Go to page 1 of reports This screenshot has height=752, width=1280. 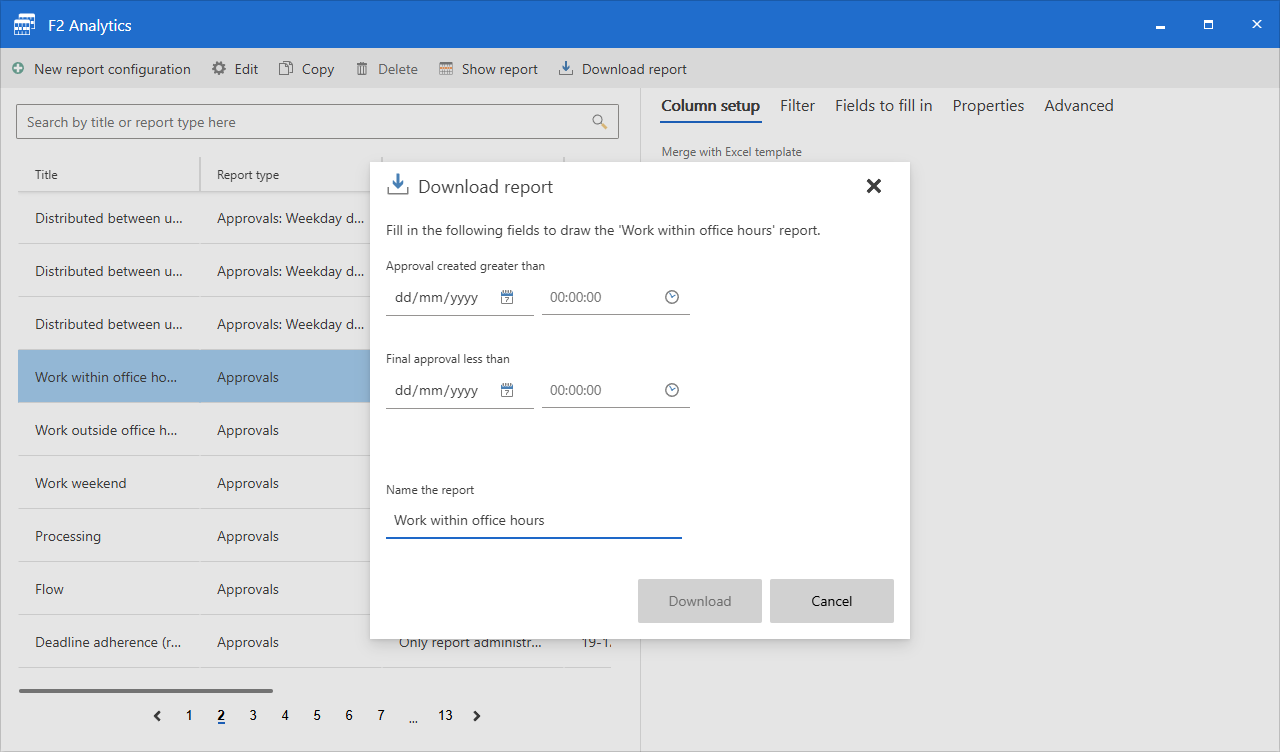[189, 716]
